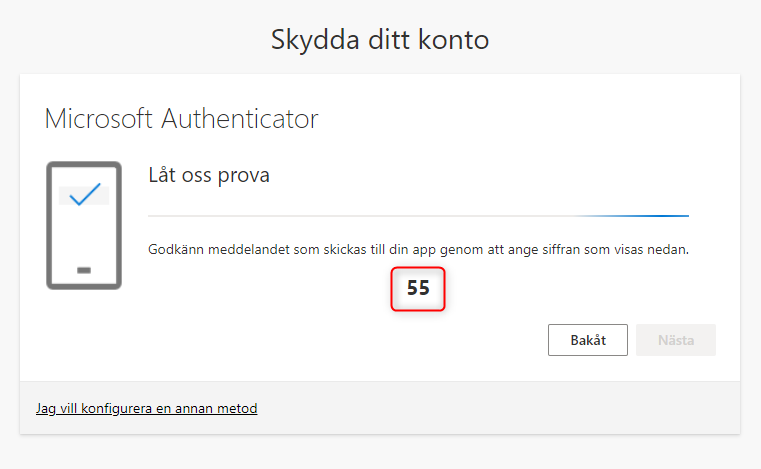
Task: Click the verification number 55
Action: 418,288
